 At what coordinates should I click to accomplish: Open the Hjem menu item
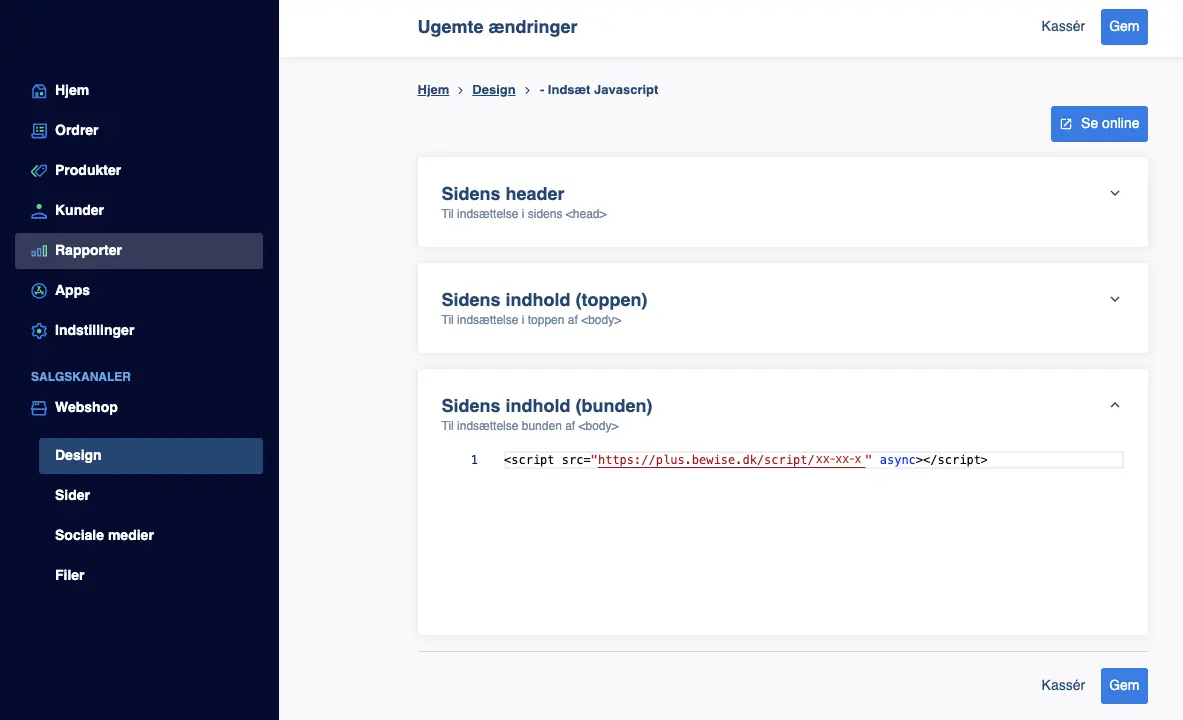[139, 91]
